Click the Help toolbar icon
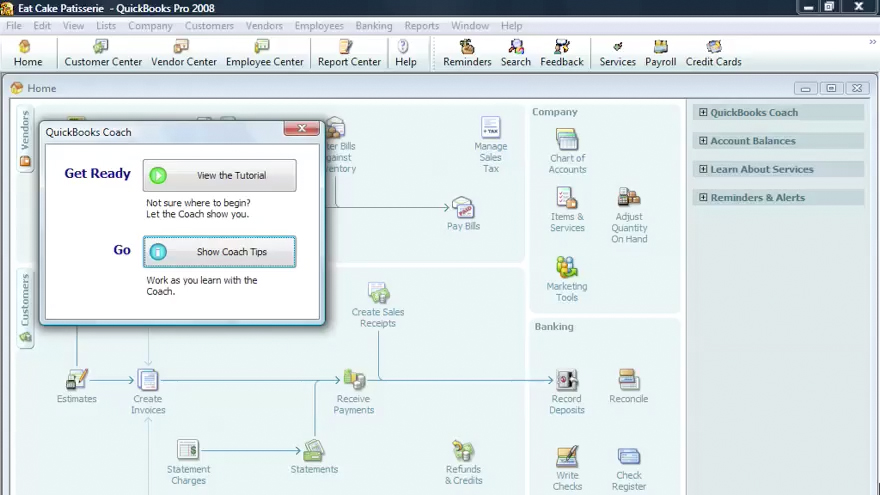 point(405,53)
